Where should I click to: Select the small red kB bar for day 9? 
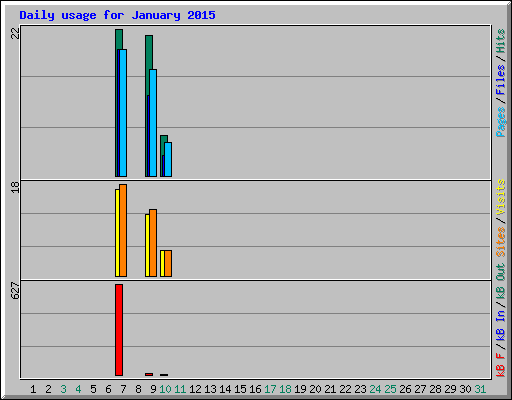(x=149, y=374)
